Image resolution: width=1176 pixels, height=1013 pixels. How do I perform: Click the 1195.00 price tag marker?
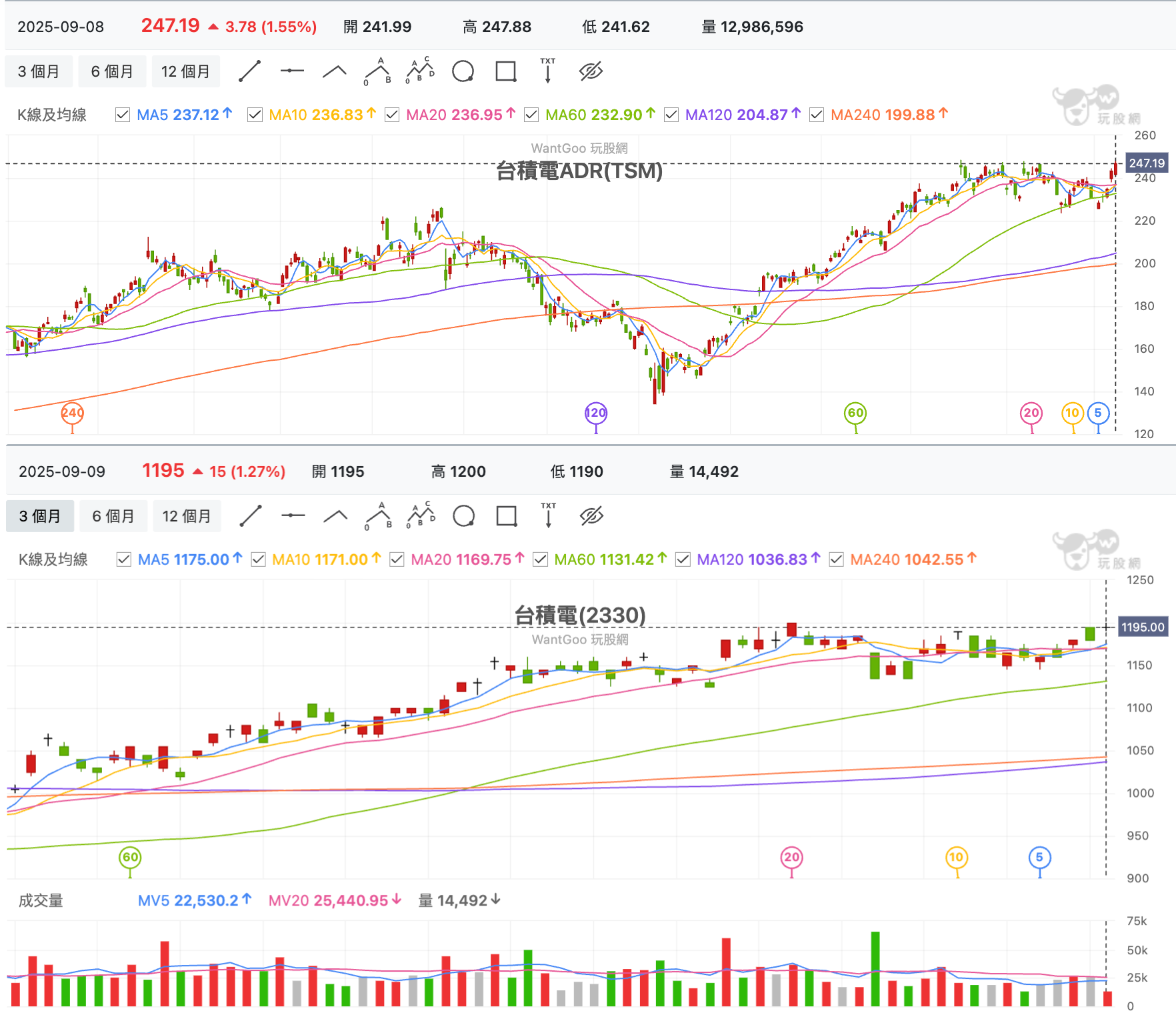[x=1142, y=627]
